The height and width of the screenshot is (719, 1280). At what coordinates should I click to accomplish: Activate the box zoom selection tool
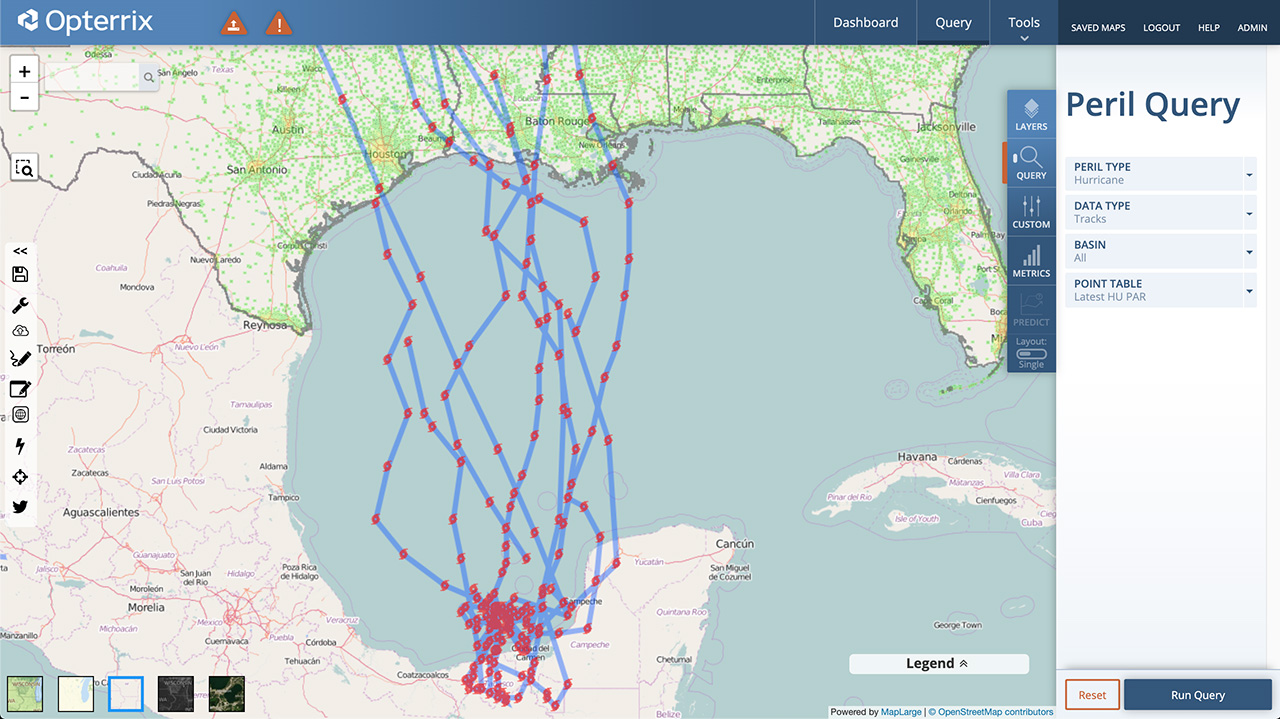(x=24, y=168)
